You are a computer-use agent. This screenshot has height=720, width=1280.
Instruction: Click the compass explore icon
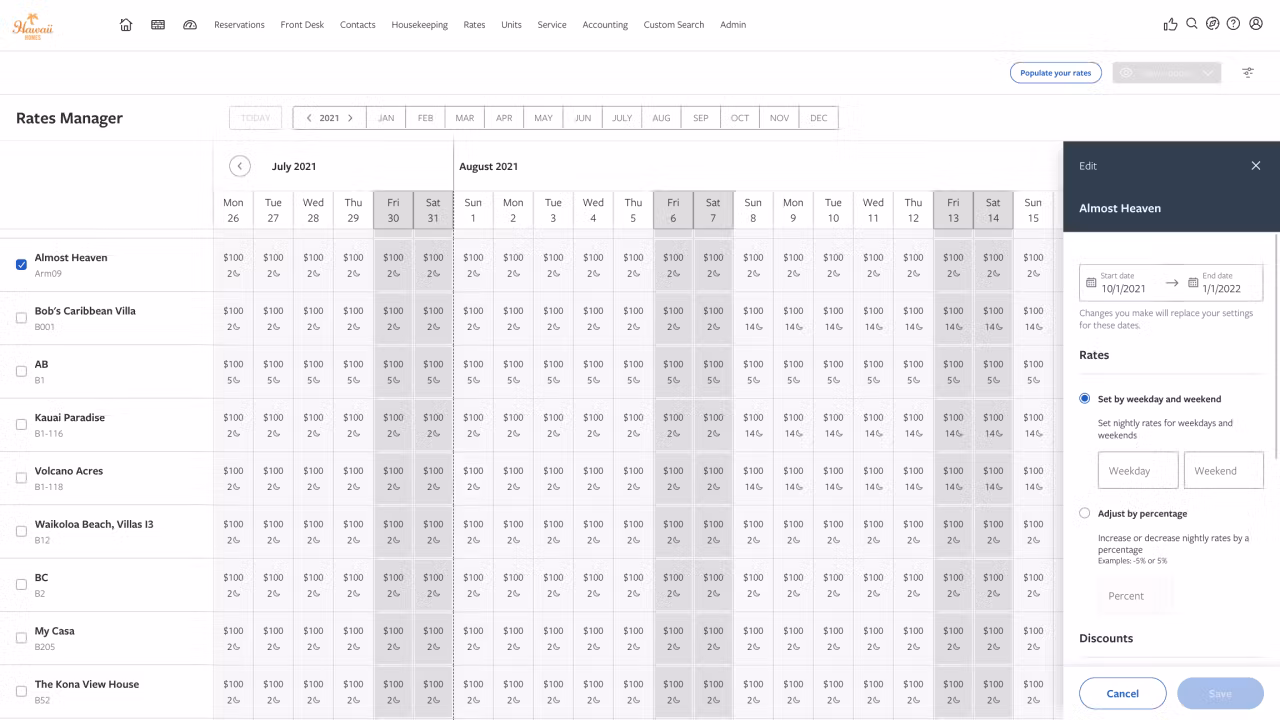1213,24
